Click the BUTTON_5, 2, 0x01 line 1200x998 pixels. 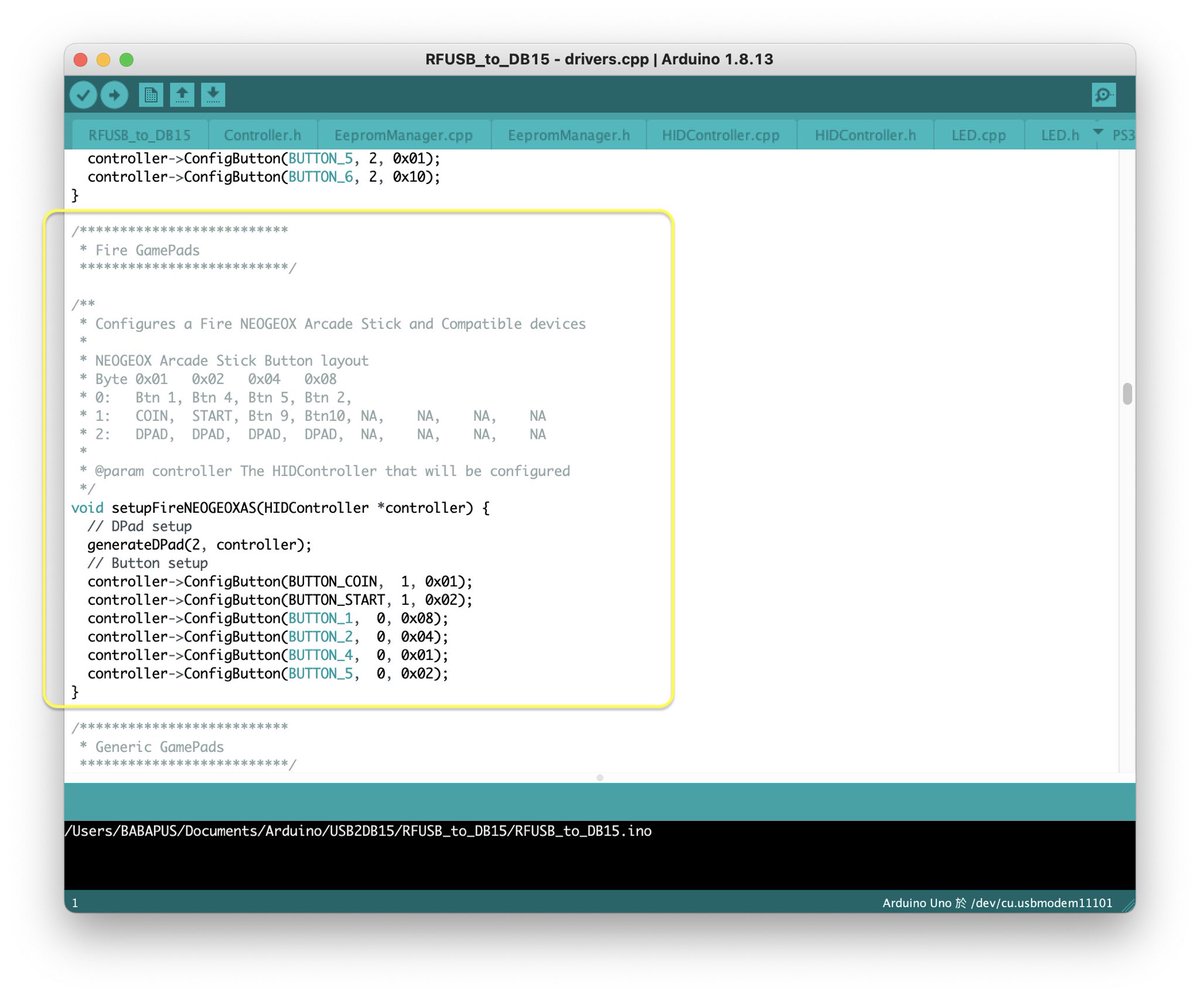[264, 158]
